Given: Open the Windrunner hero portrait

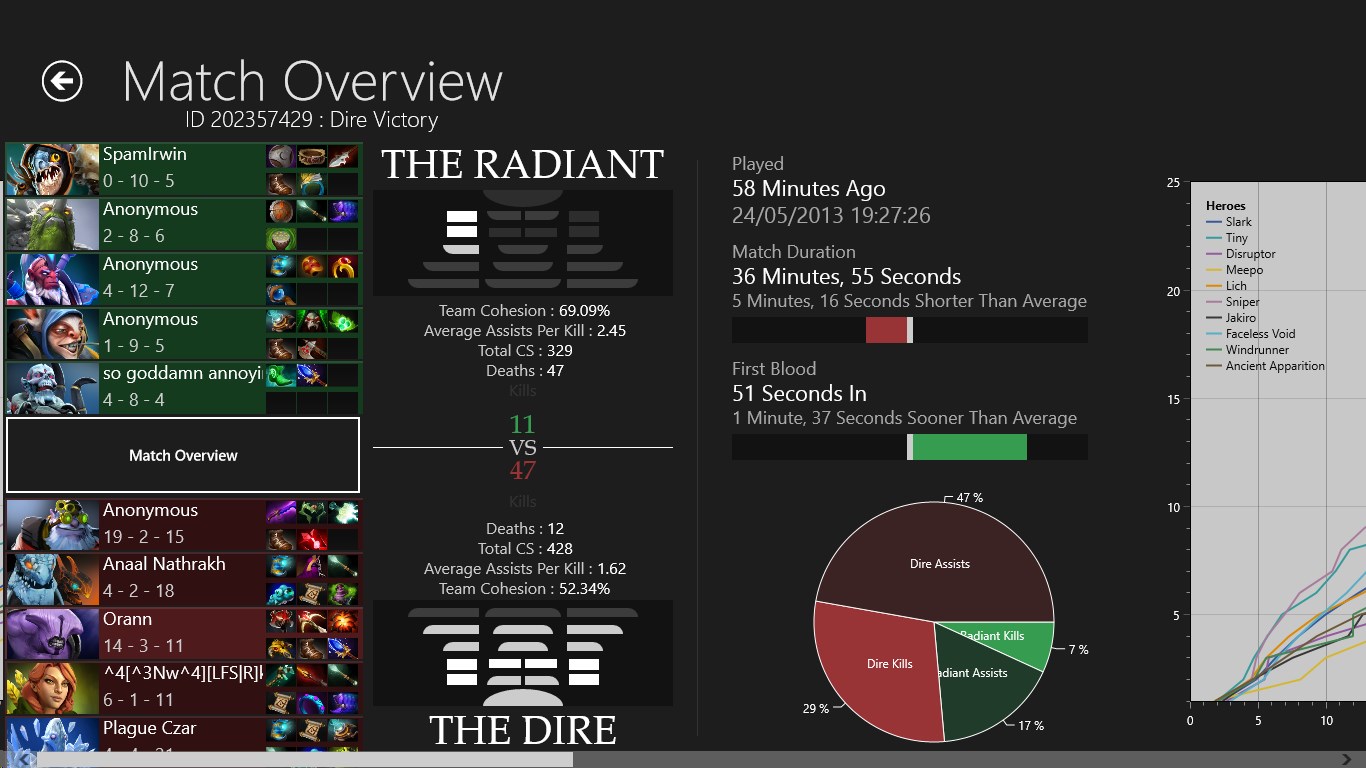Looking at the screenshot, I should (52, 689).
